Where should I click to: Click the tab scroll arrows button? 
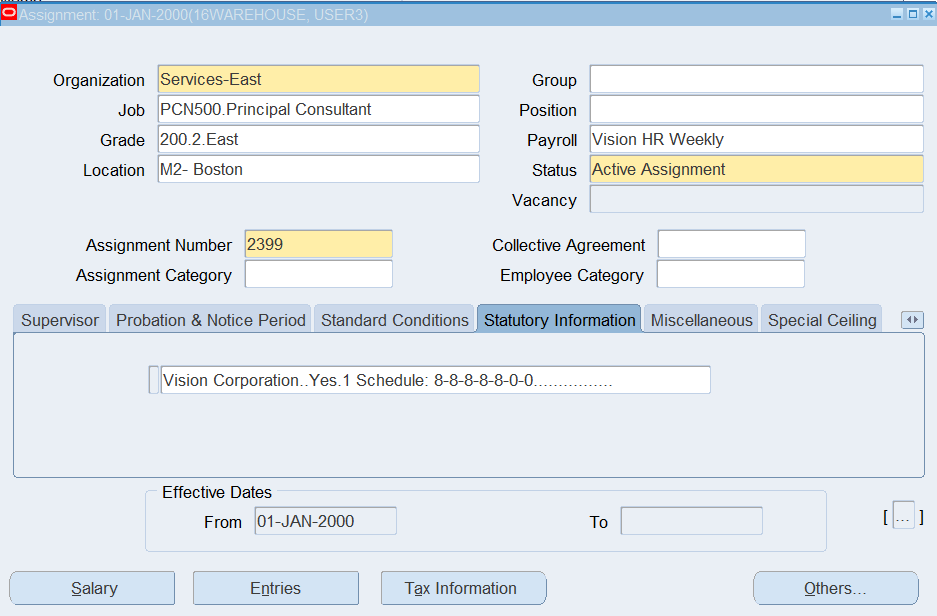pyautogui.click(x=911, y=320)
